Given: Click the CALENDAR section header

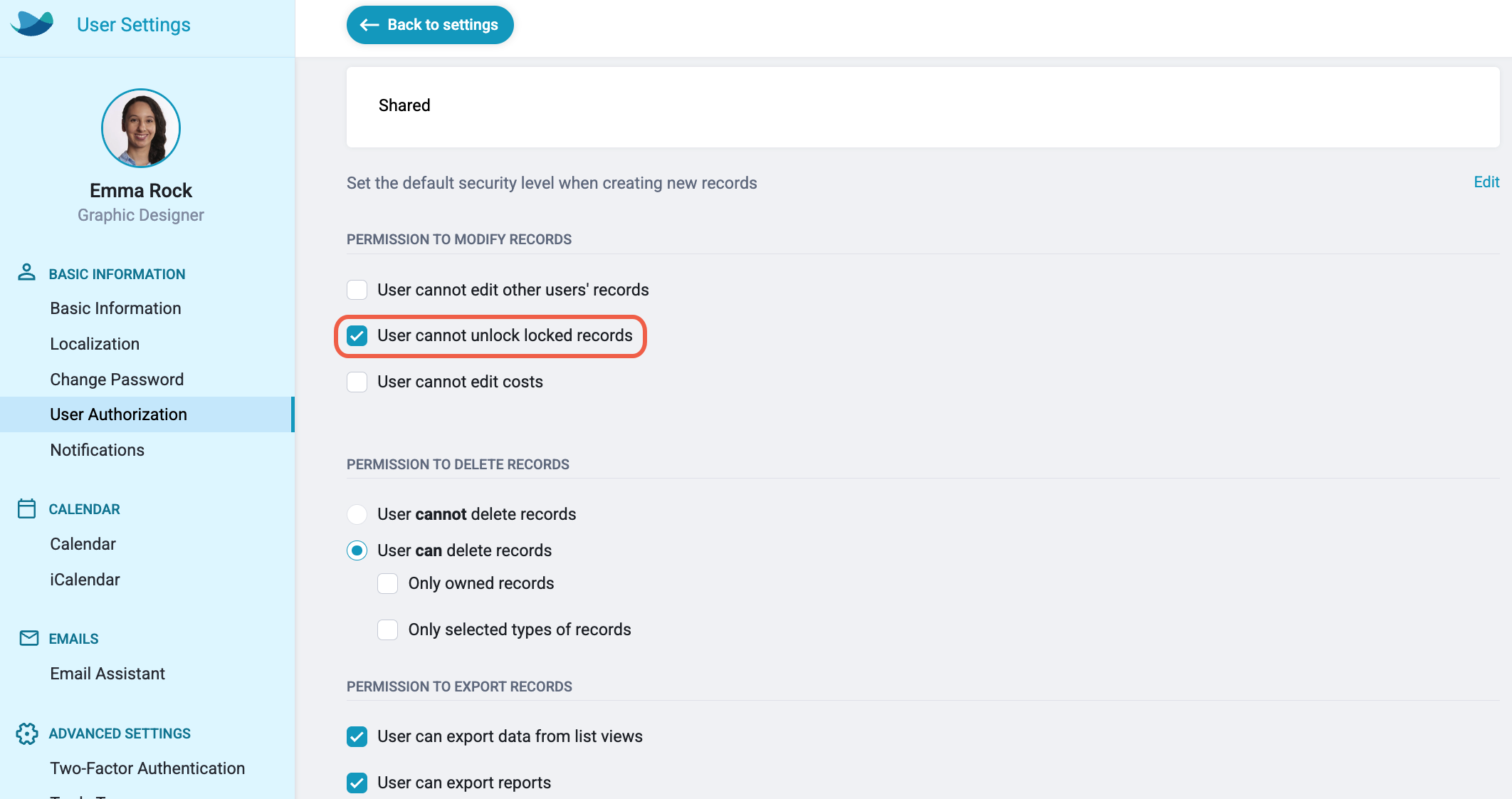Looking at the screenshot, I should pyautogui.click(x=84, y=509).
